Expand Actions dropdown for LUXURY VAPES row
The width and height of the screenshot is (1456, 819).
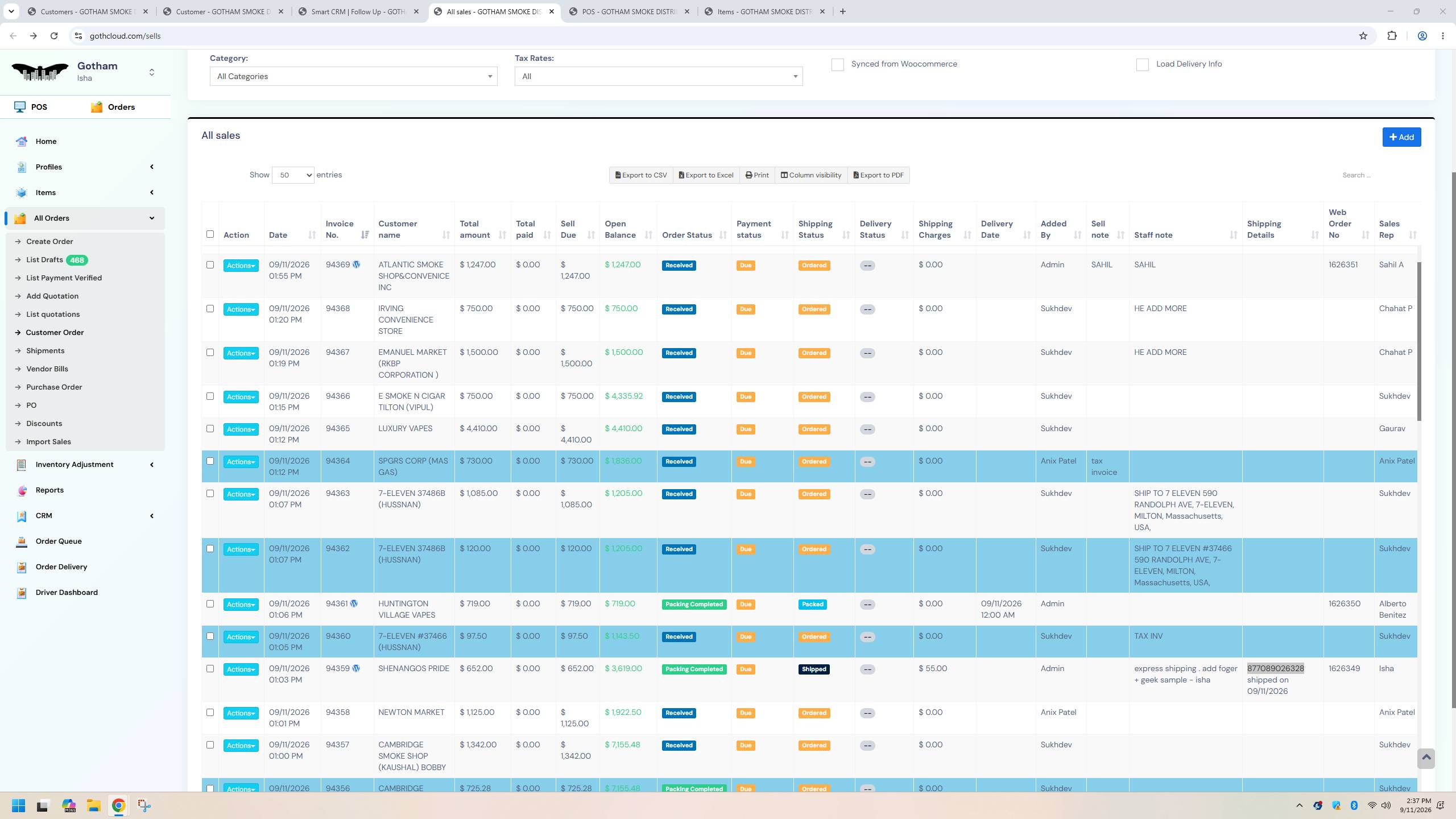(x=241, y=429)
